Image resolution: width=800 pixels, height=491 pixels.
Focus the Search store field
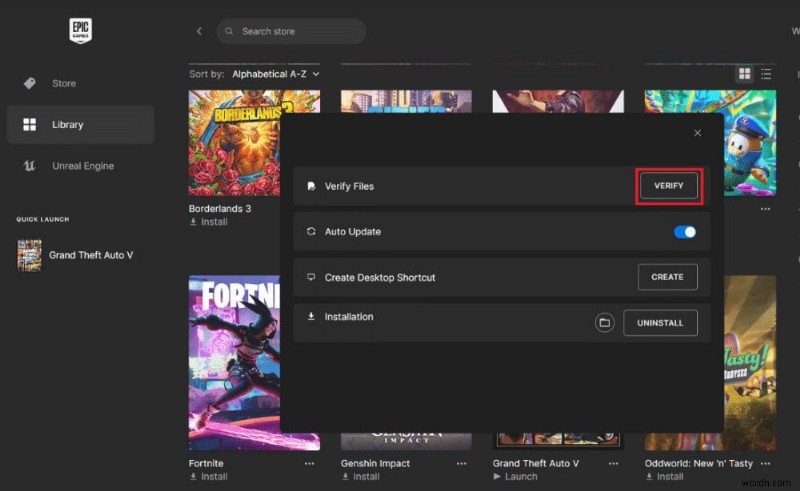tap(291, 31)
